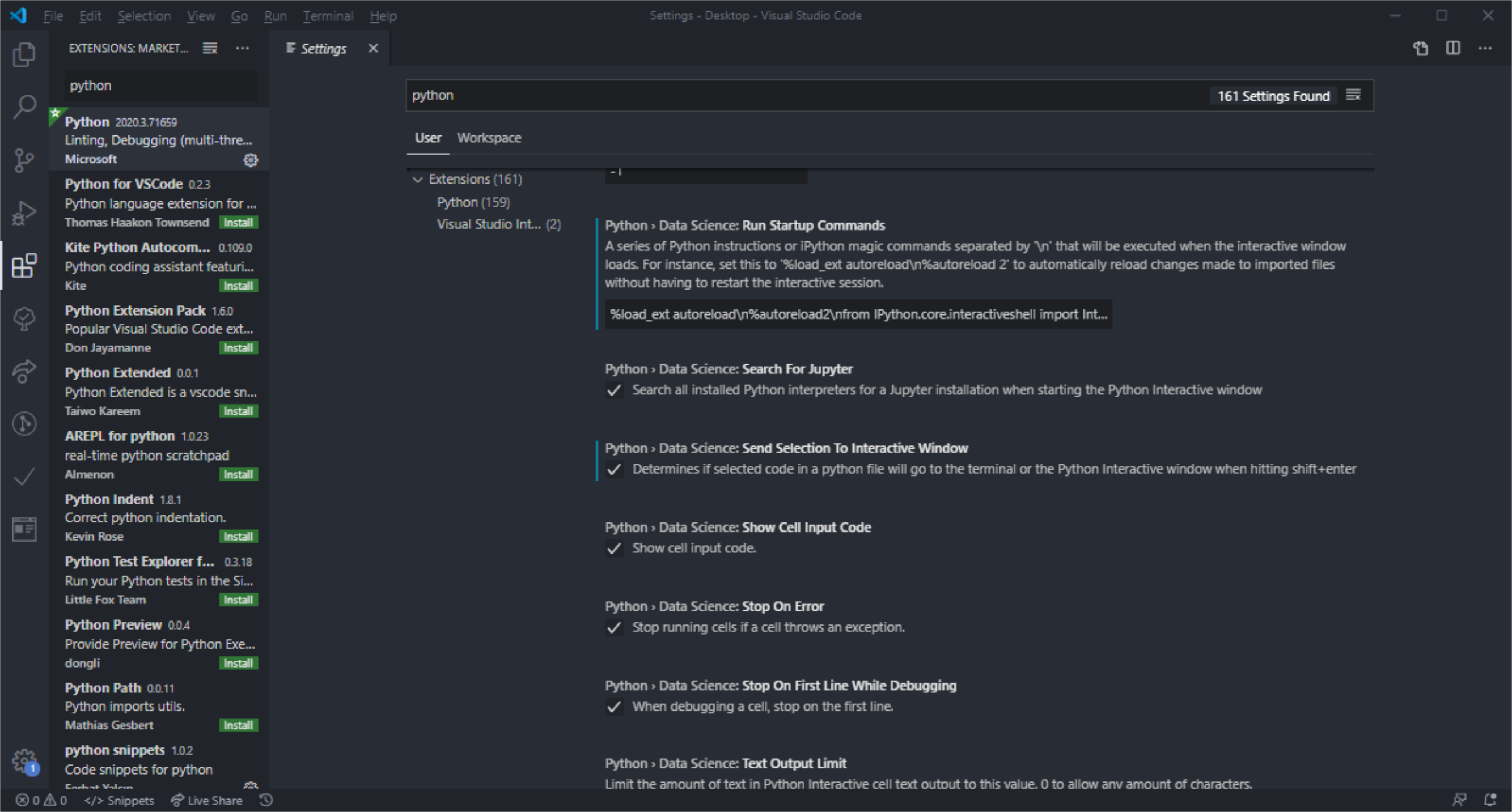Open the Run menu
Viewport: 1512px width, 812px height.
pos(276,16)
